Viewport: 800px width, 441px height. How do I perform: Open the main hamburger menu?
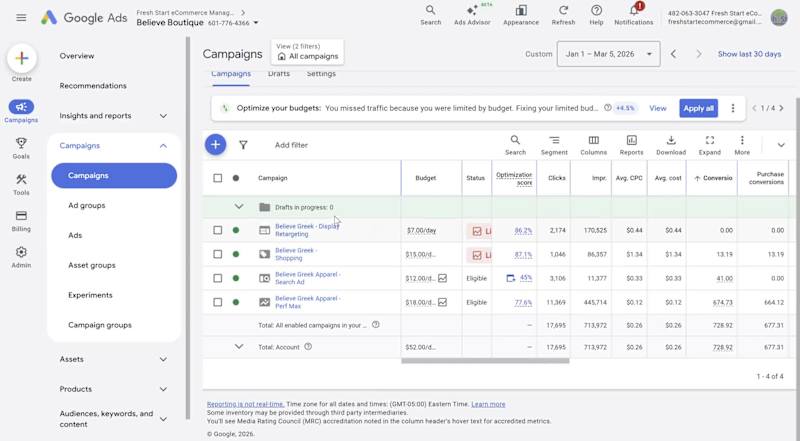[x=21, y=18]
